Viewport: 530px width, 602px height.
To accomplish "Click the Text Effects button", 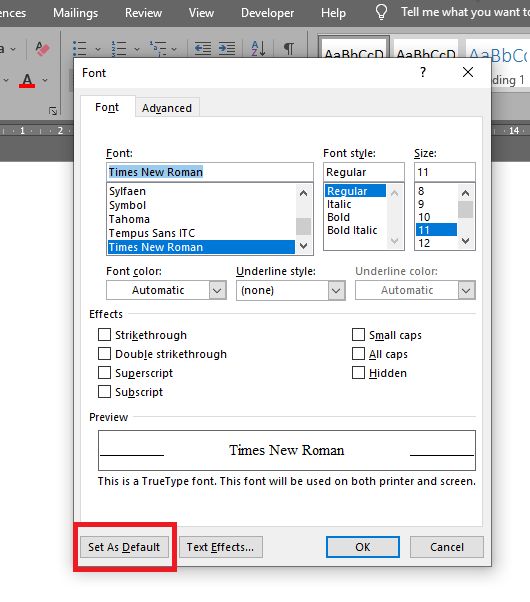I will tap(220, 547).
